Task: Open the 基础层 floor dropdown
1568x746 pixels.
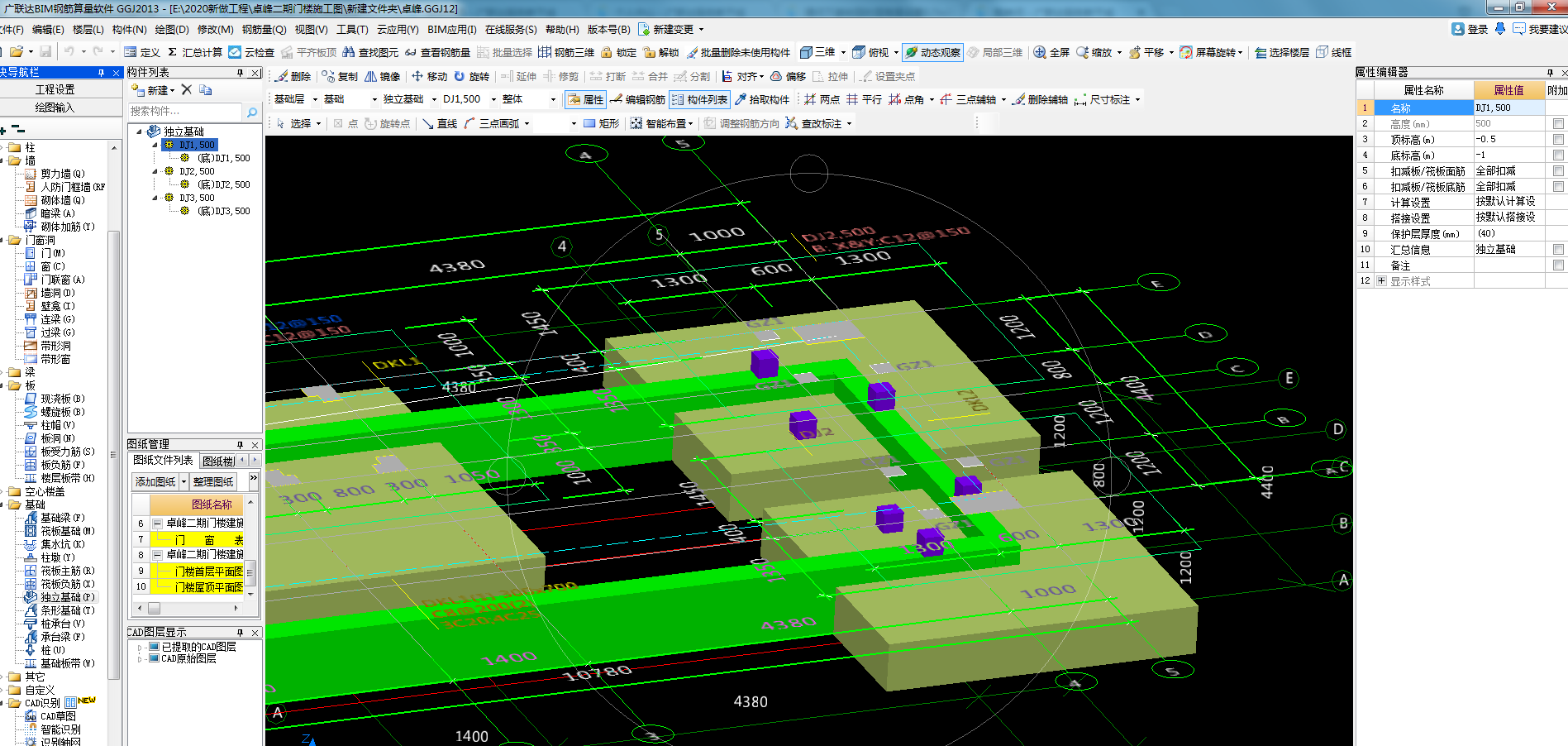Action: click(315, 99)
